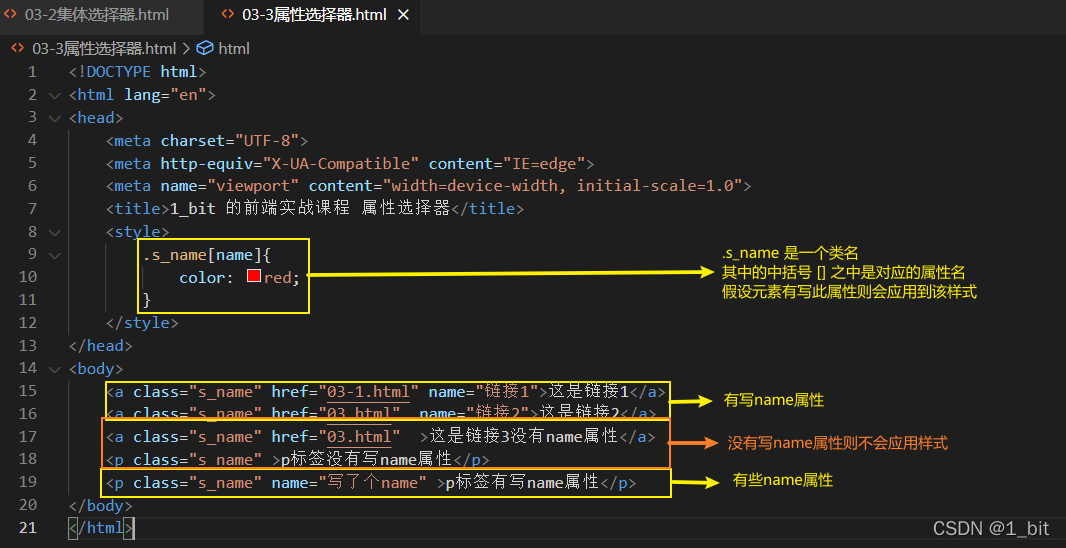Click the text 这是链接1 on line 15
This screenshot has height=548, width=1066.
pyautogui.click(x=589, y=392)
